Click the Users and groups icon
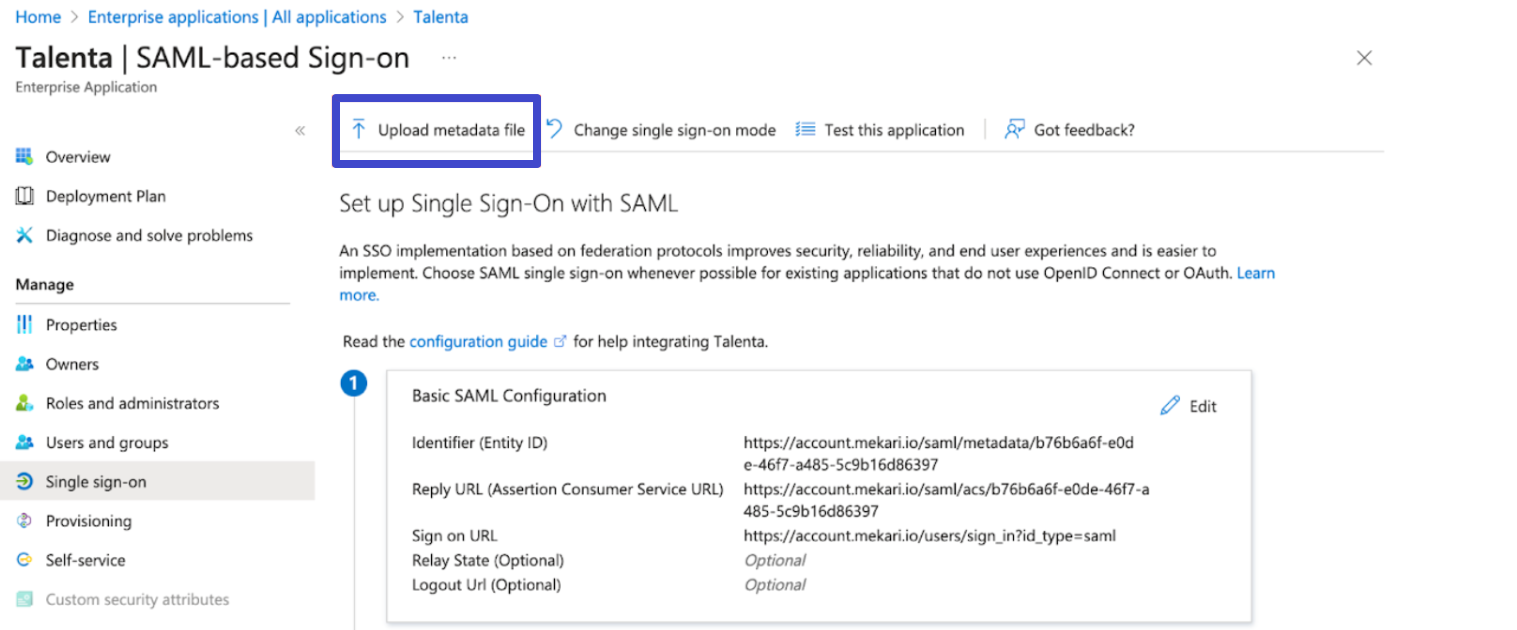This screenshot has width=1517, height=630. tap(25, 442)
